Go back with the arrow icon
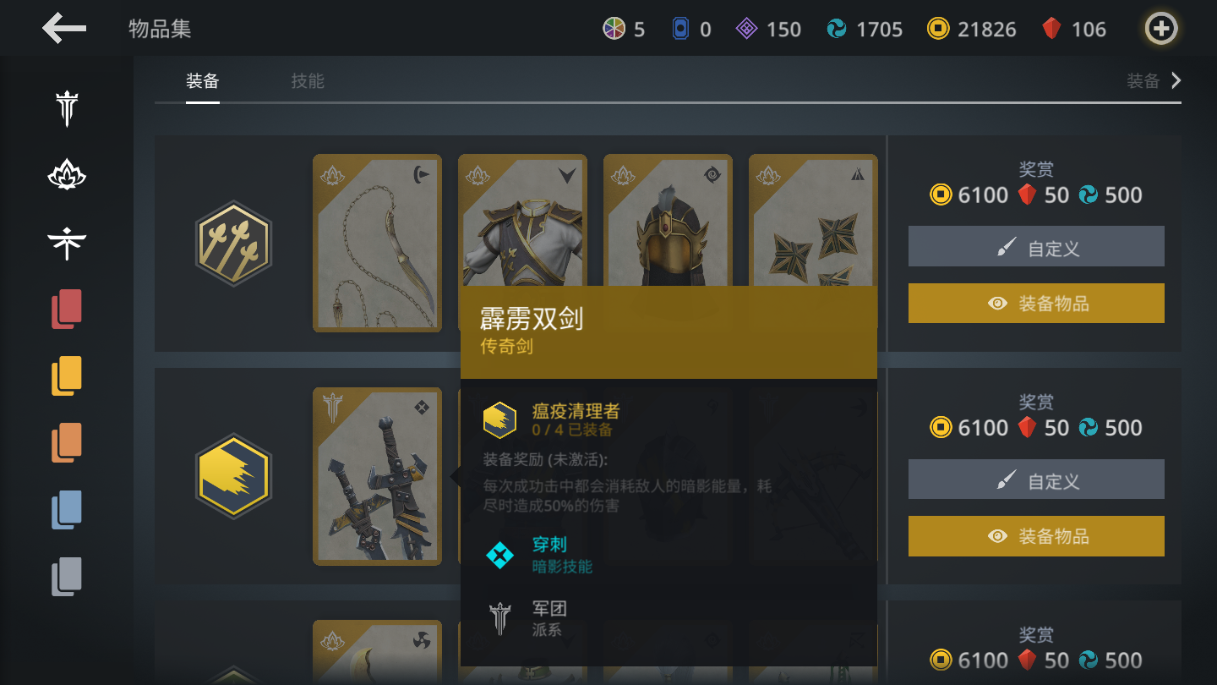The height and width of the screenshot is (685, 1217). [x=64, y=28]
